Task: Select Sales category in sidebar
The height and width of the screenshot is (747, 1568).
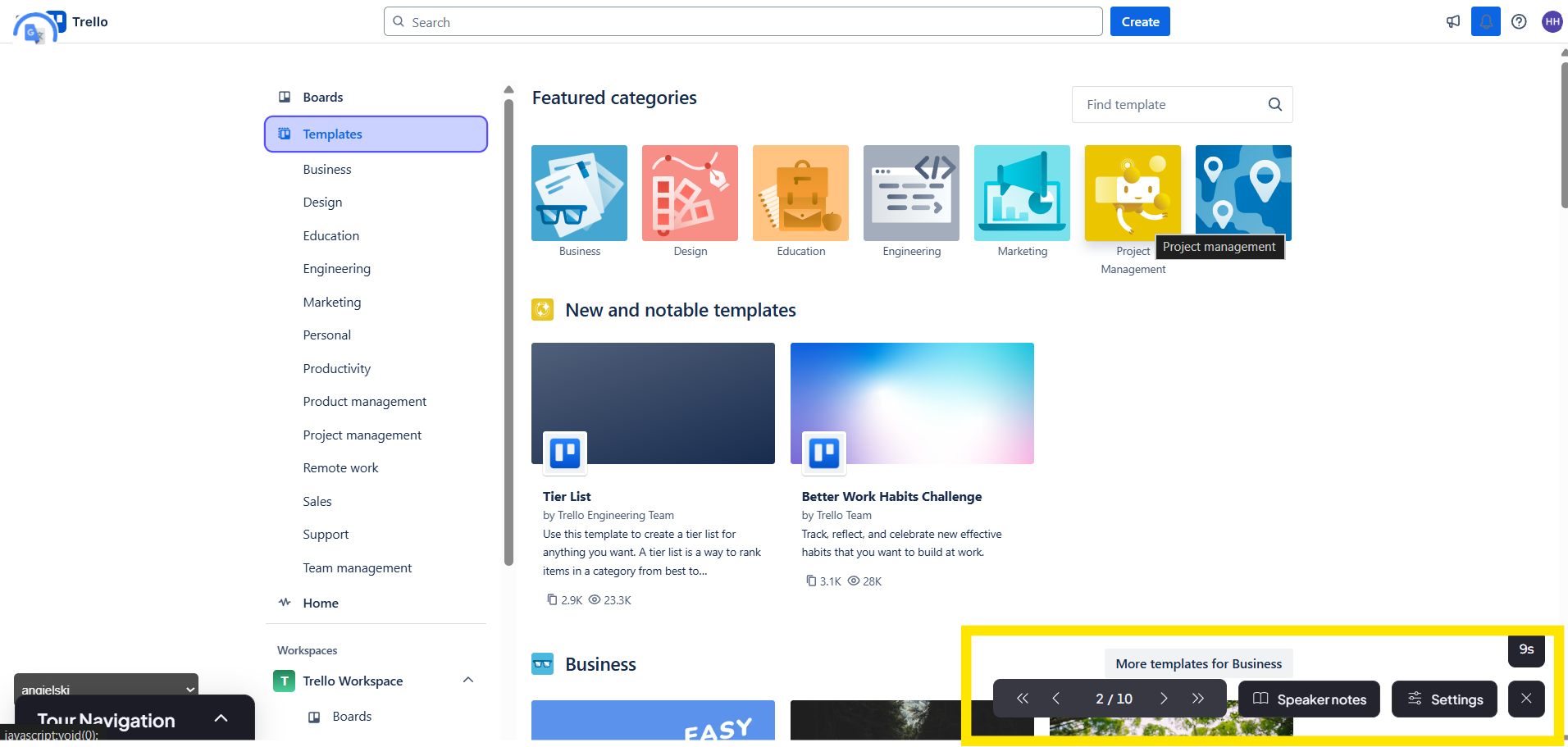Action: (x=317, y=501)
